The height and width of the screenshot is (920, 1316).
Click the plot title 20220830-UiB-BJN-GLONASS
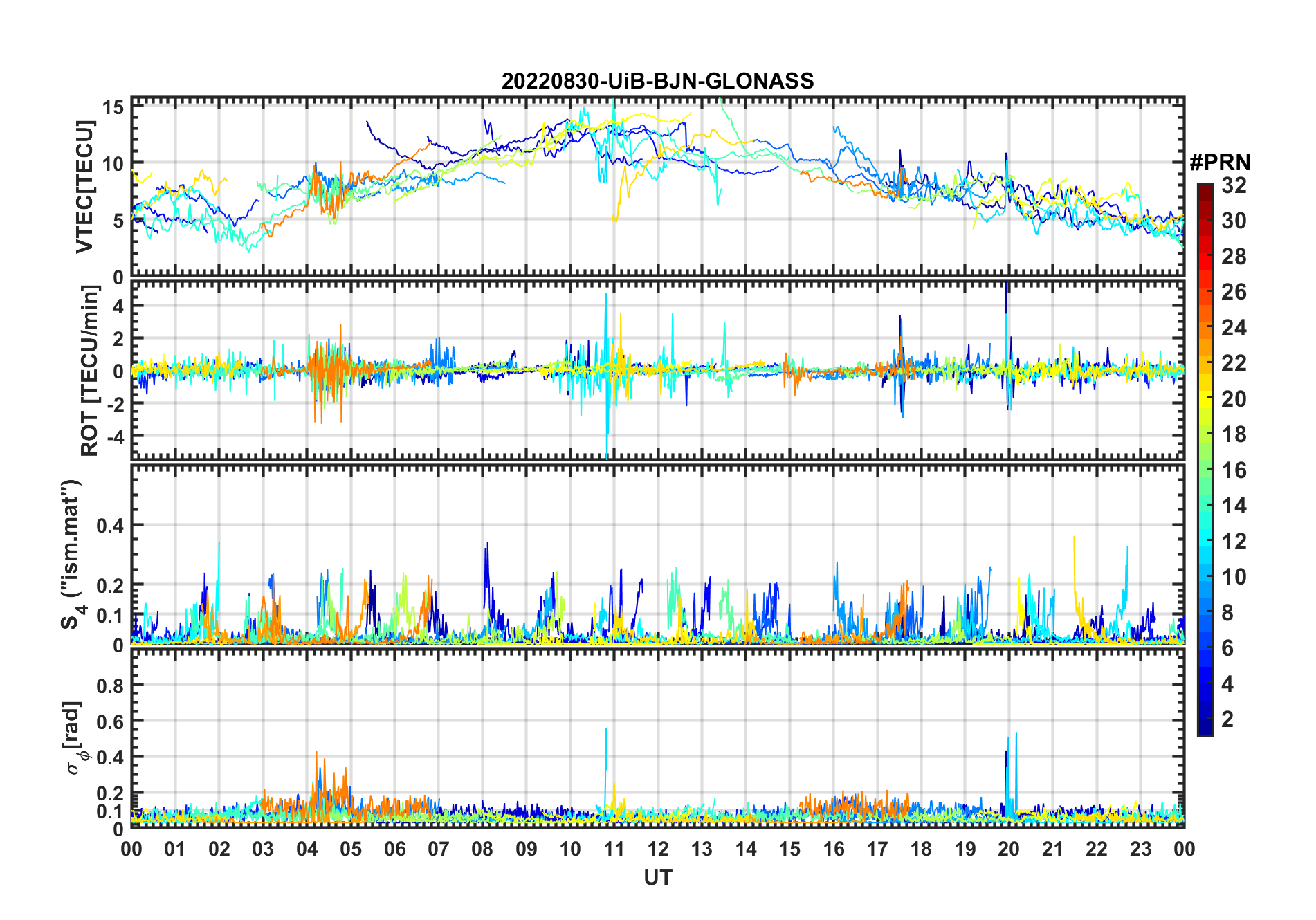click(657, 82)
